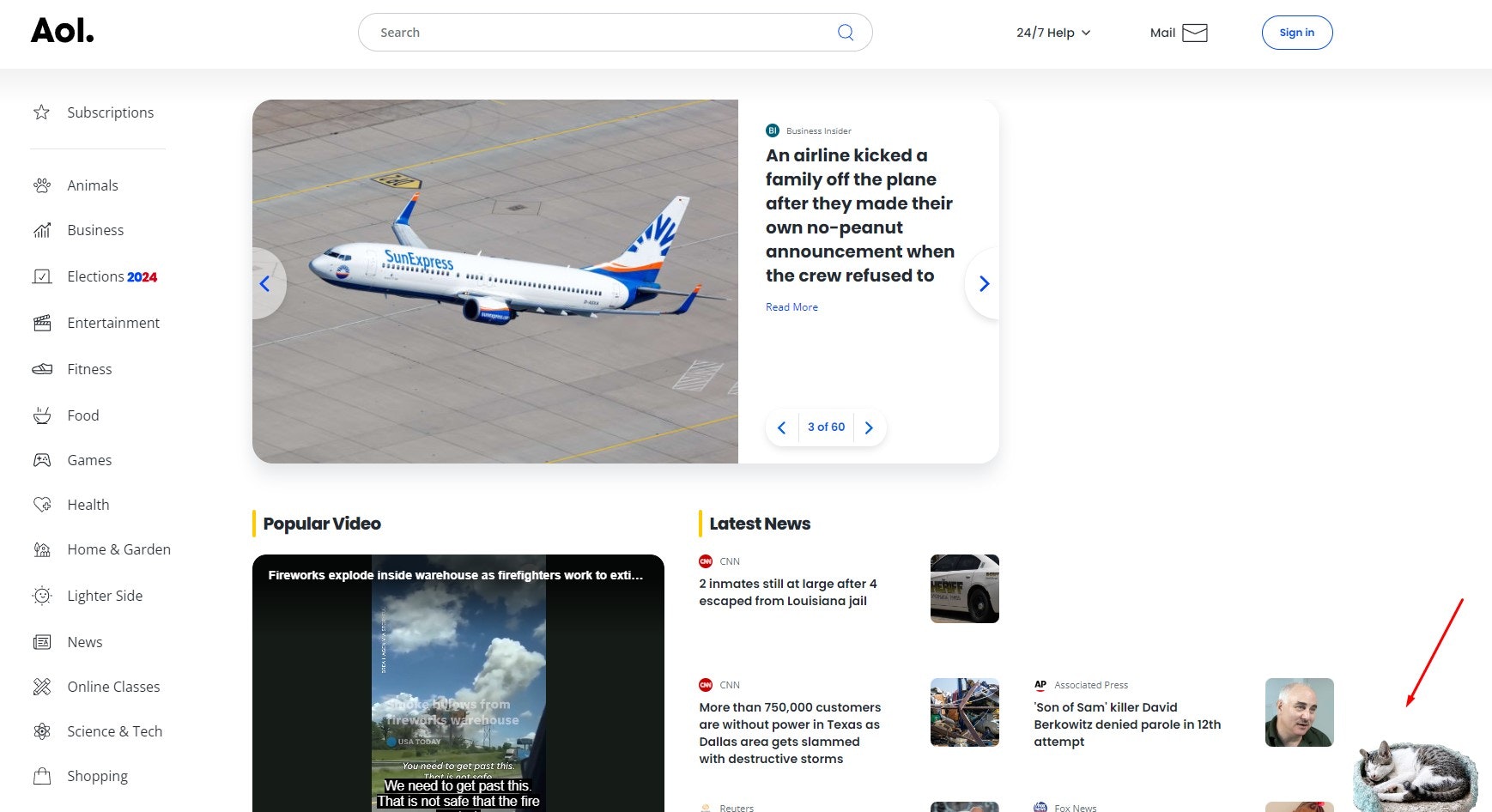Click the Games controller icon
The image size is (1492, 812).
click(x=41, y=460)
